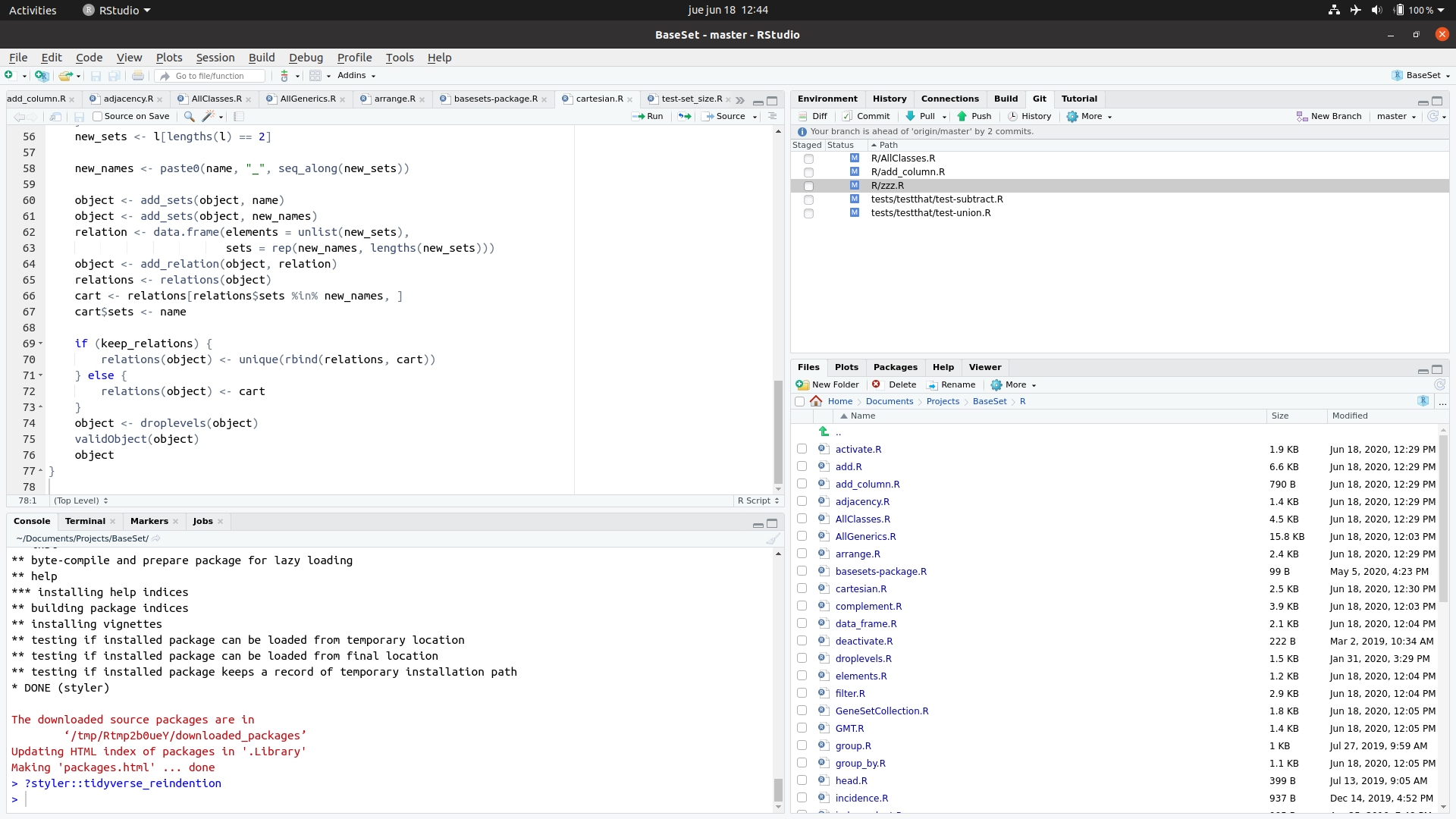
Task: Open Find/Replace in the source editor
Action: click(189, 116)
